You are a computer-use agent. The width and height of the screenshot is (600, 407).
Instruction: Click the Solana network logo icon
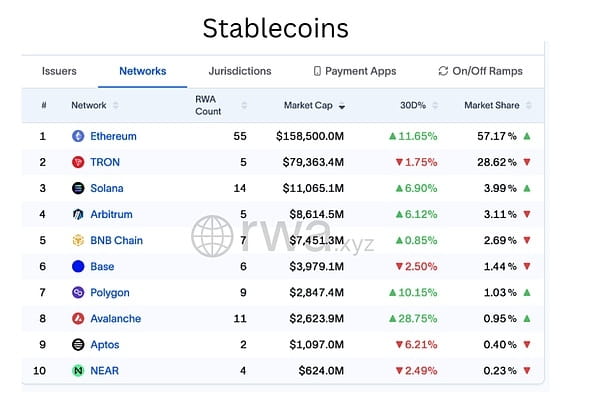(x=78, y=188)
